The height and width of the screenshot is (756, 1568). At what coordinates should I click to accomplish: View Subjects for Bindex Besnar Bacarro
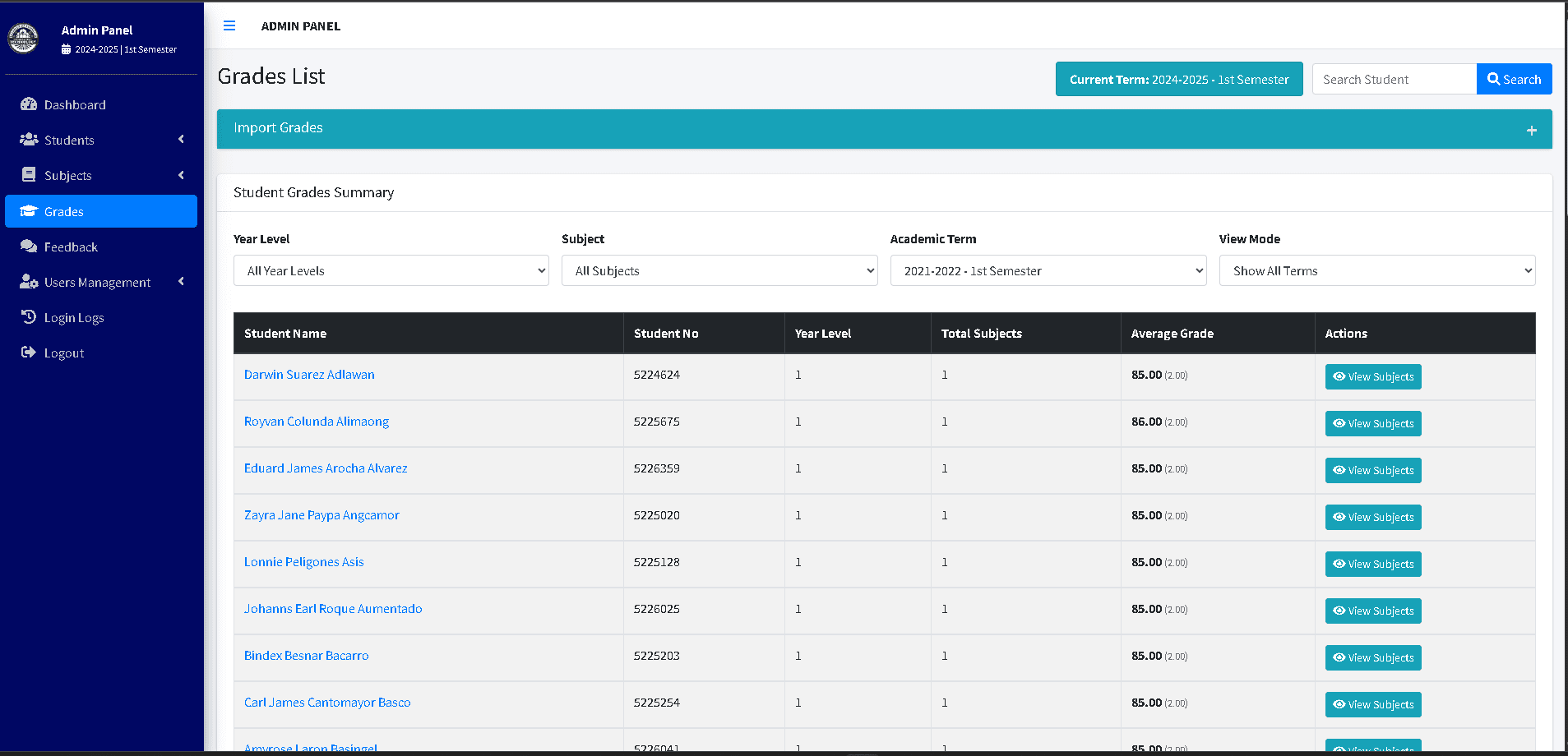[1373, 657]
